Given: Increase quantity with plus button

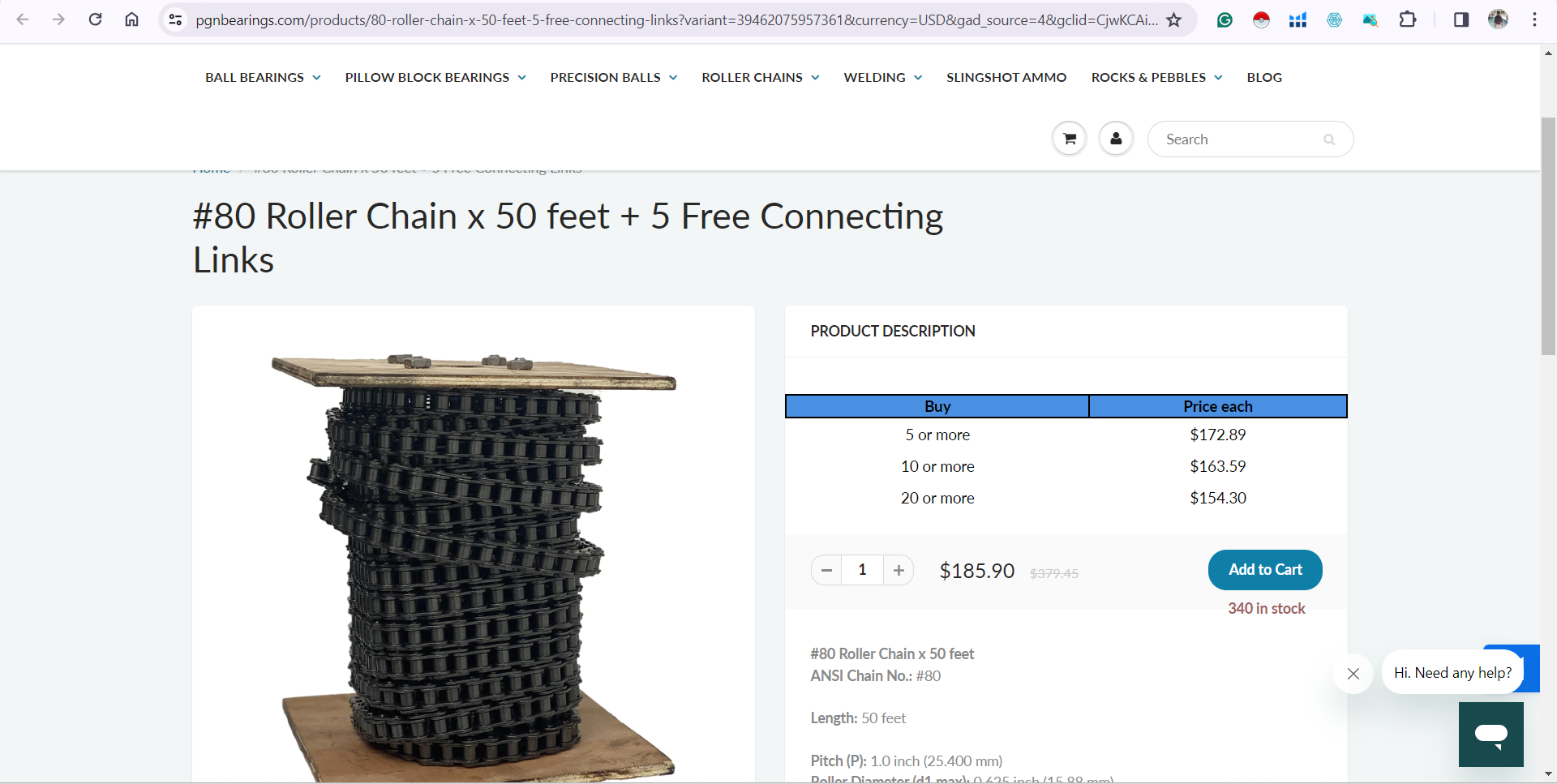Looking at the screenshot, I should [899, 570].
